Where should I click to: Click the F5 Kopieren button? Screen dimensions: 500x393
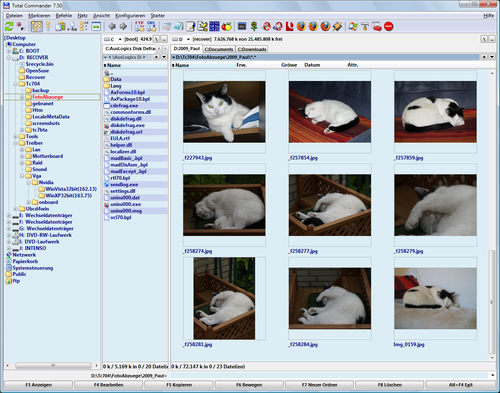179,385
